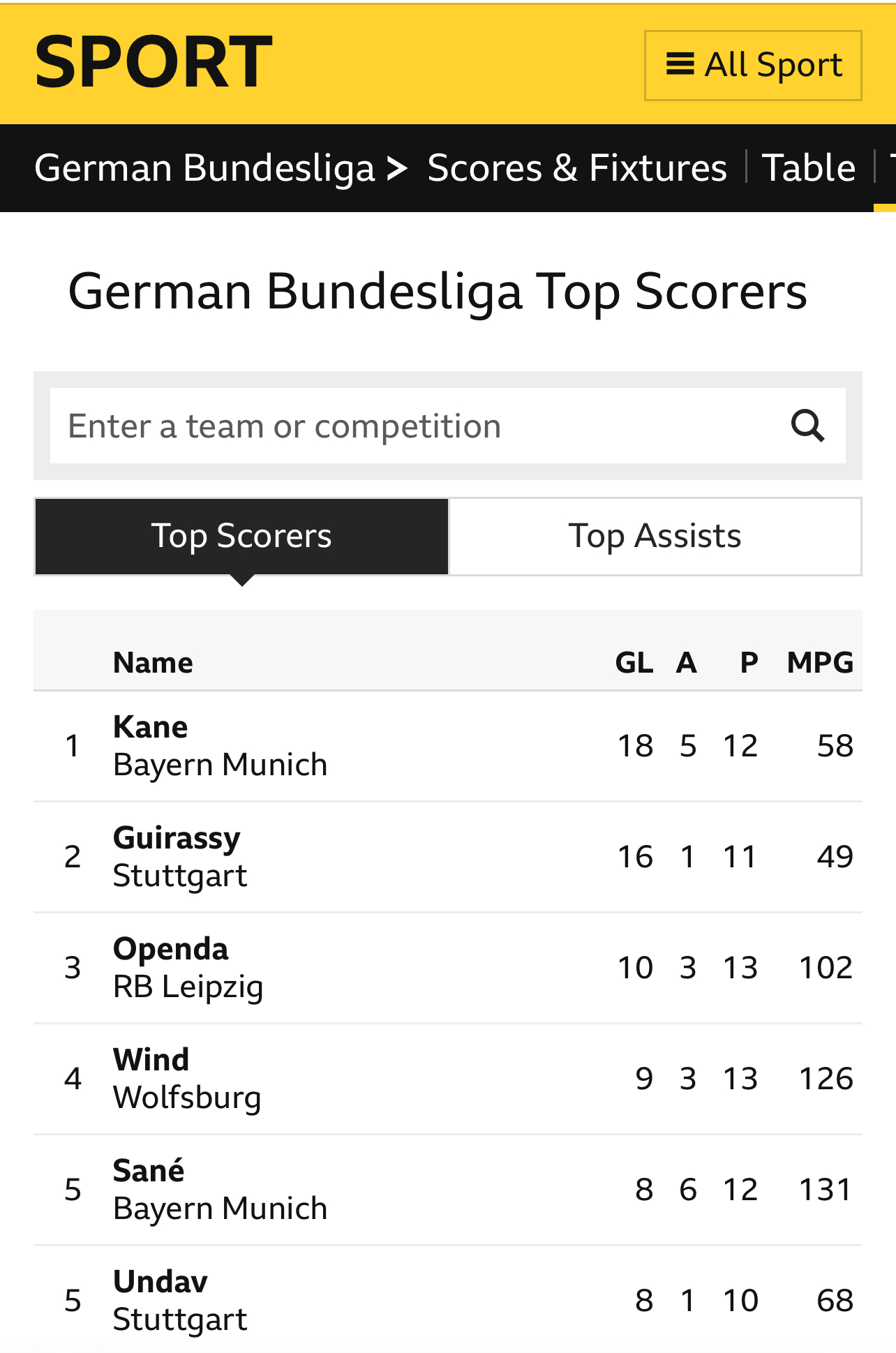896x1353 pixels.
Task: Select Guirassy Stuttgart row
Action: point(448,857)
